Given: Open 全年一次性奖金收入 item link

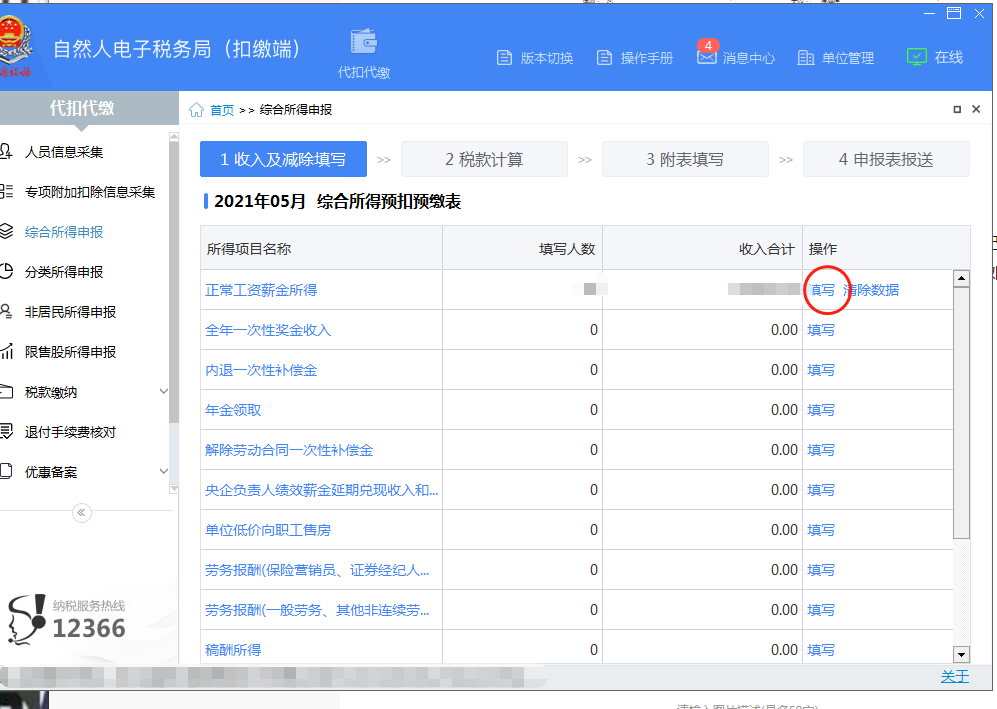Looking at the screenshot, I should [268, 330].
